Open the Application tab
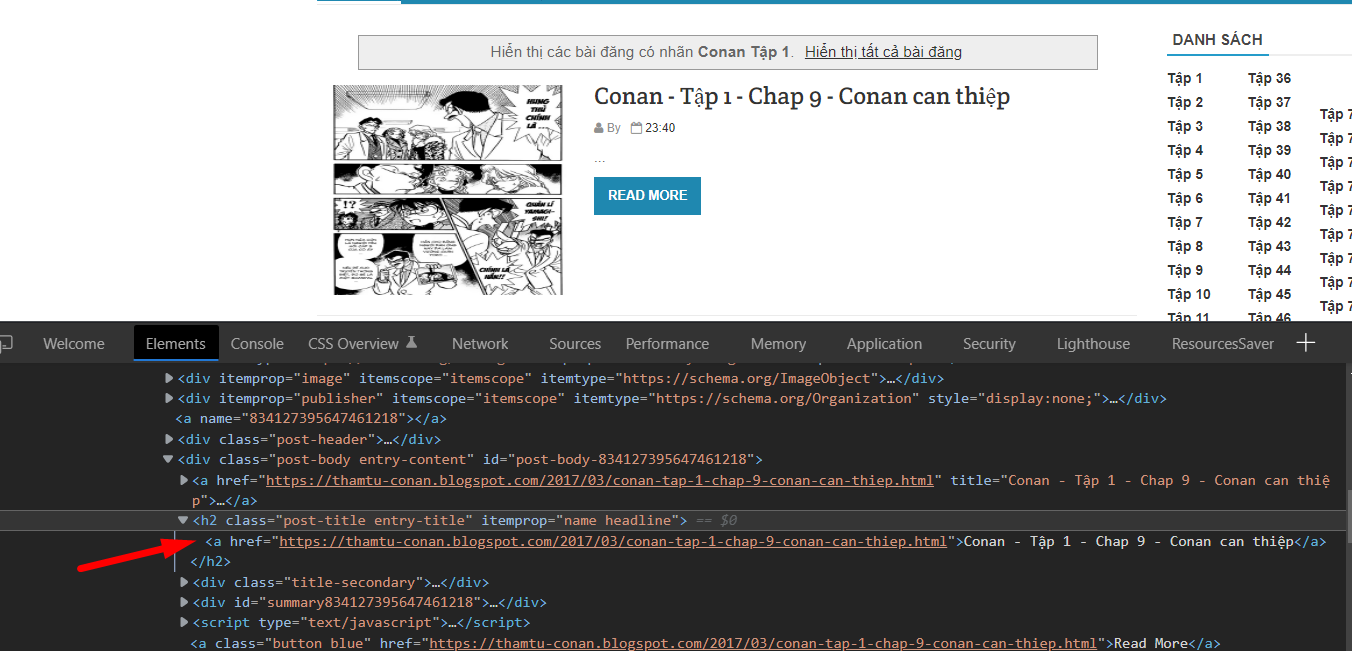 coord(884,343)
